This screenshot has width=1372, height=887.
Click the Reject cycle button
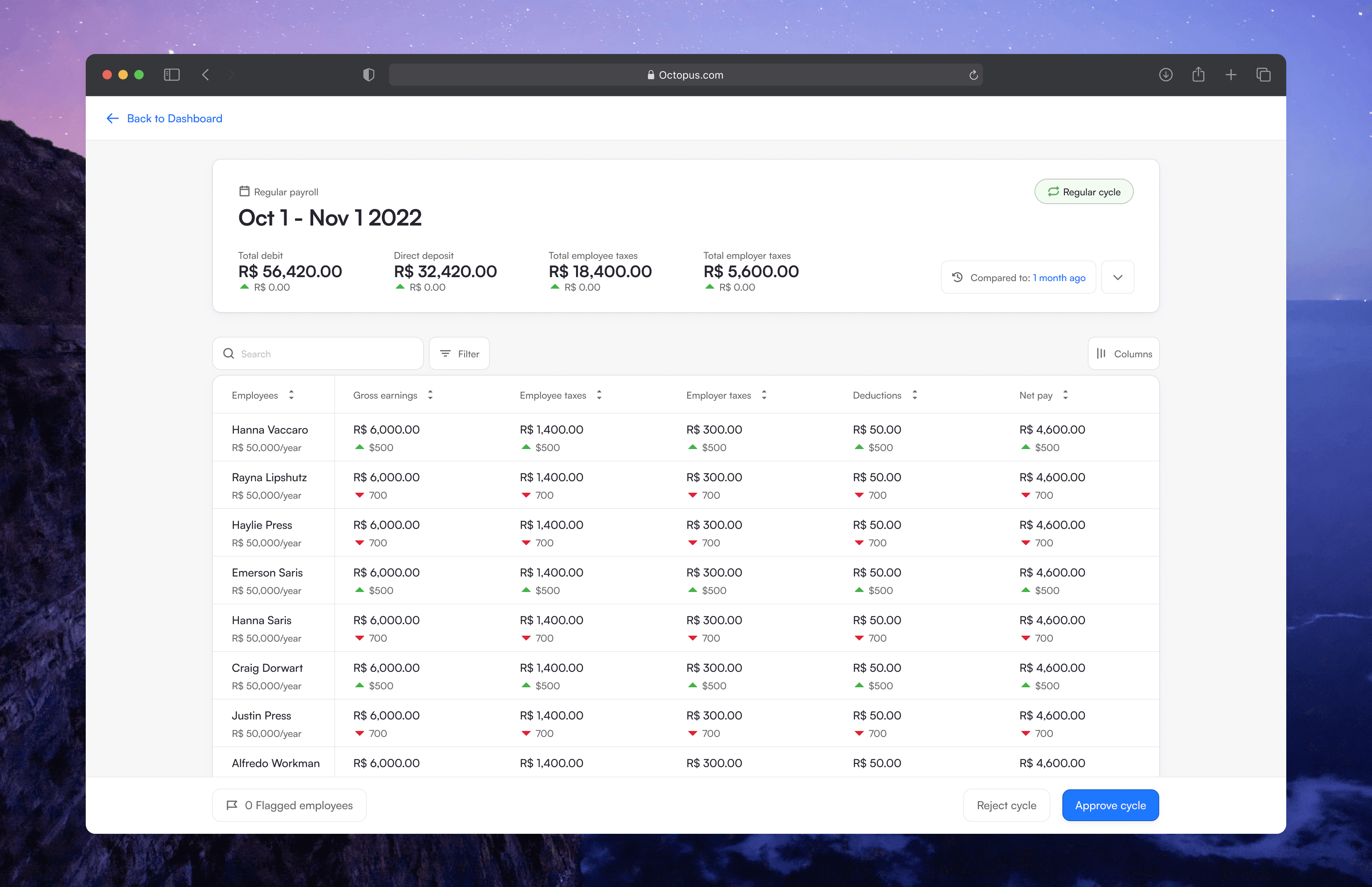coord(1006,805)
